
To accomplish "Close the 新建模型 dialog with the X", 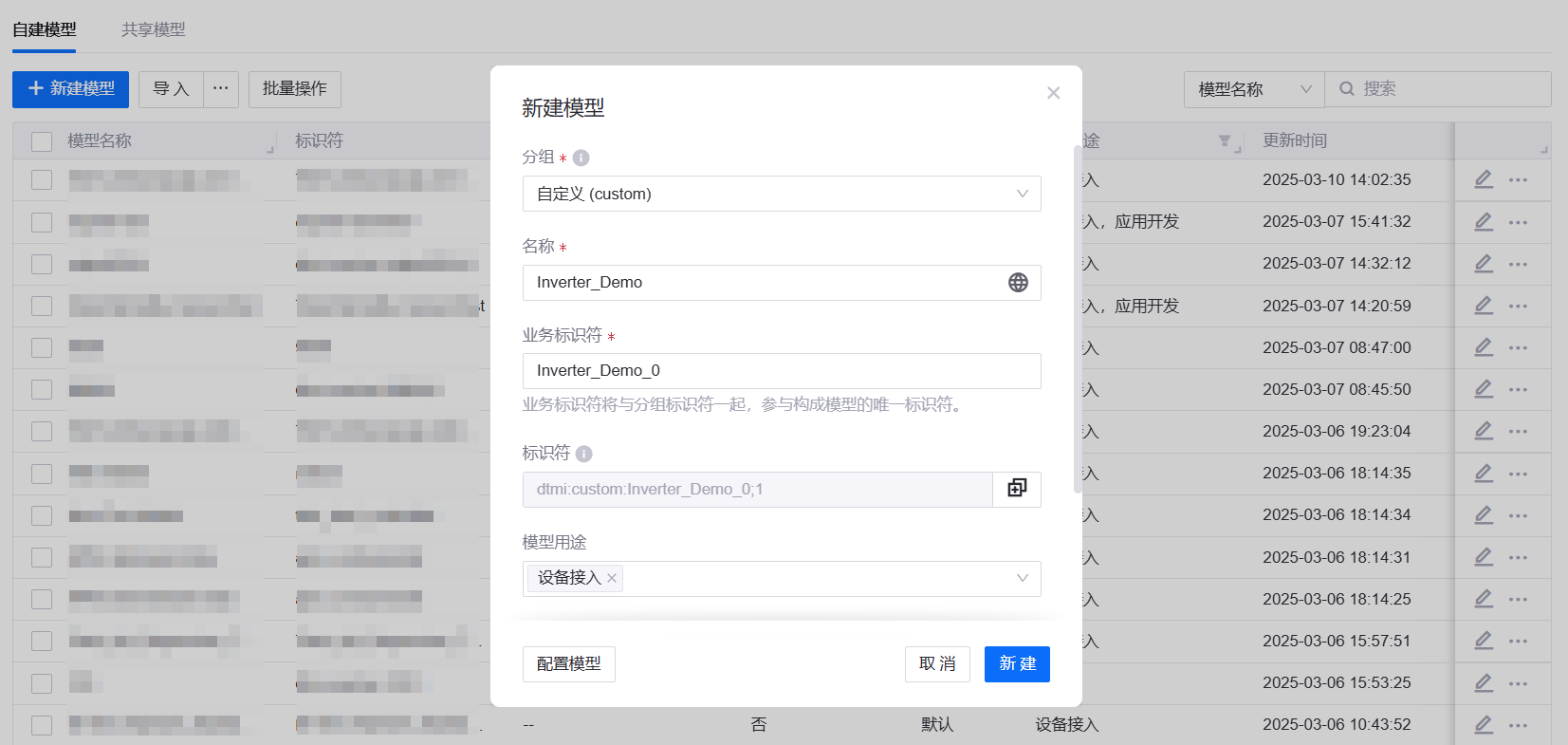I will click(x=1053, y=93).
